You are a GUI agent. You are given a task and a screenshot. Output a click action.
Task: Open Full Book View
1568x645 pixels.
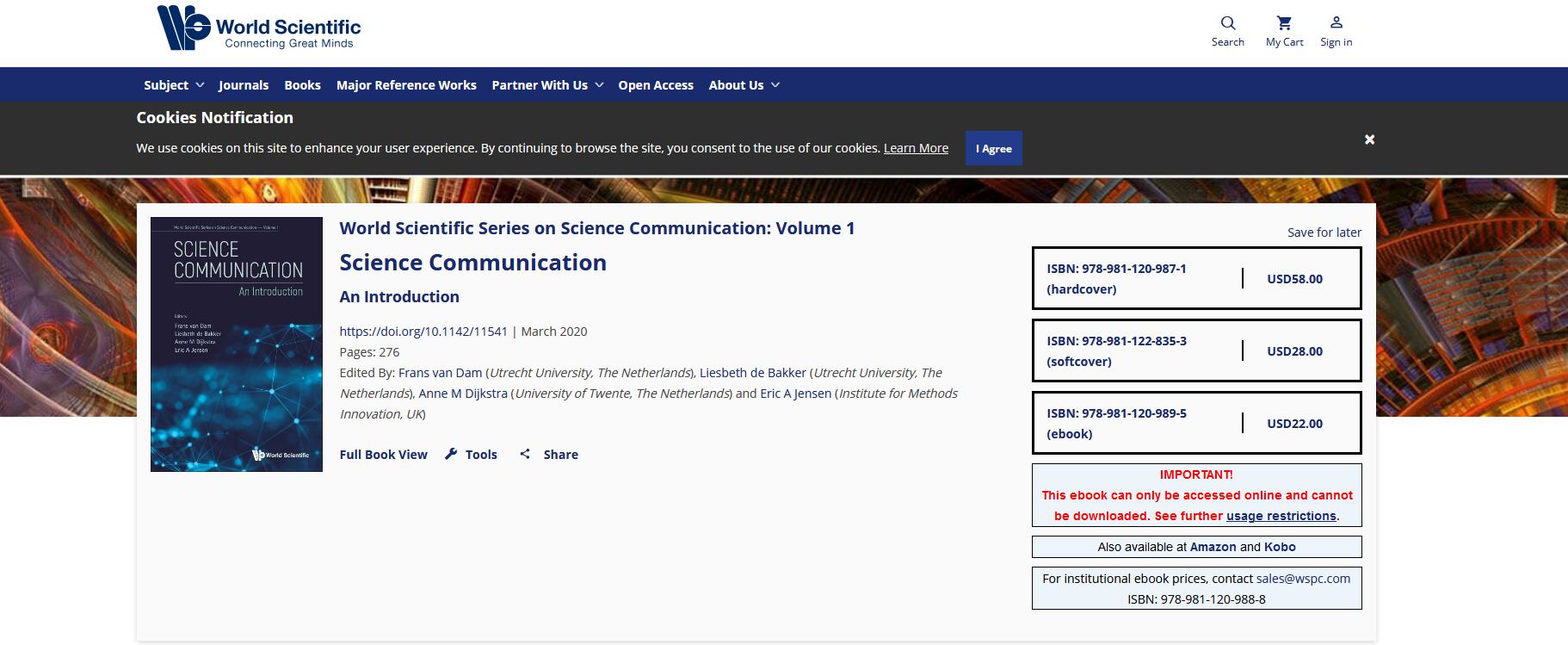[x=383, y=455]
